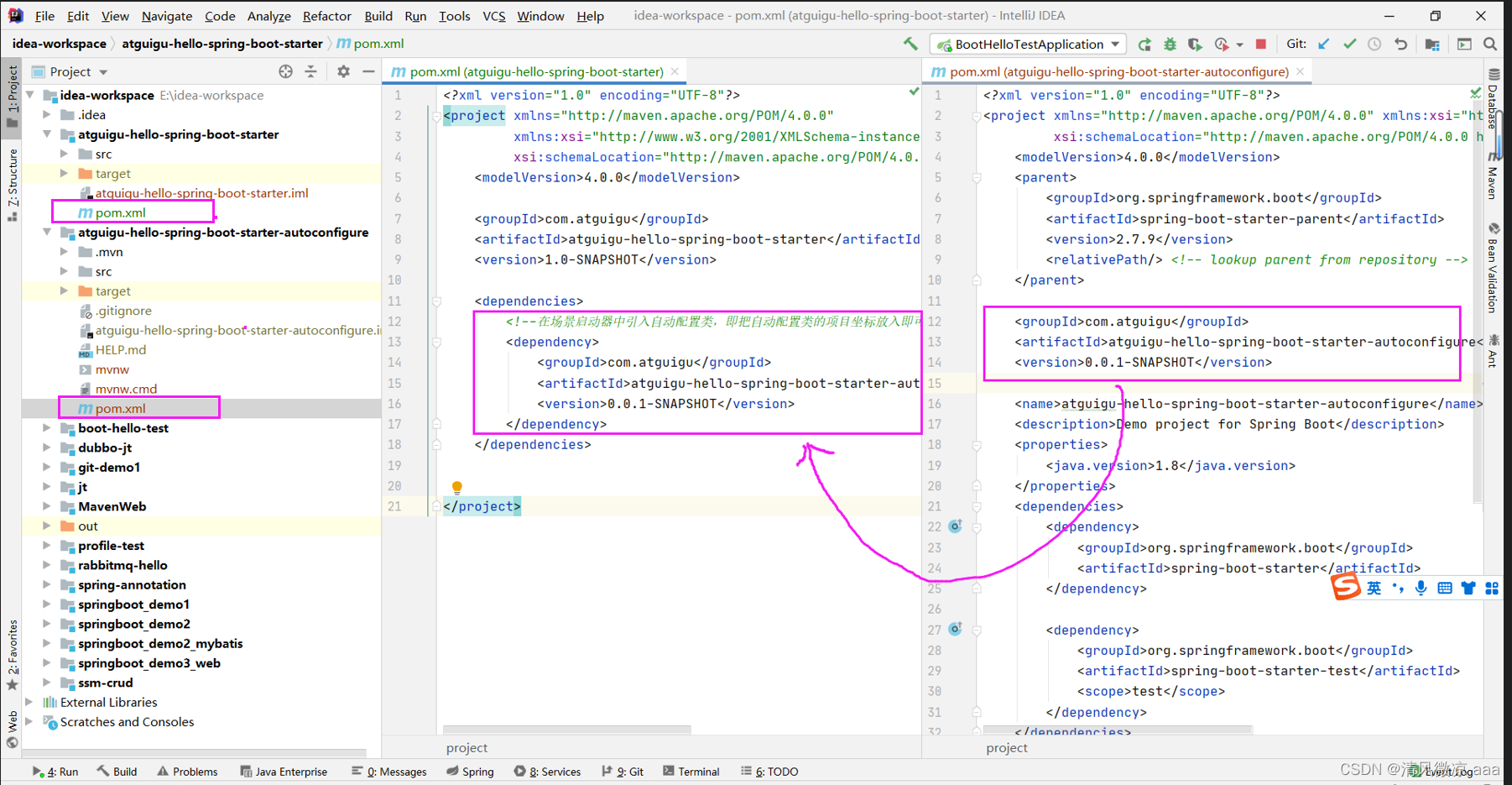This screenshot has height=785, width=1512.
Task: Expand the rabbitmq-hello folder
Action: (x=48, y=565)
